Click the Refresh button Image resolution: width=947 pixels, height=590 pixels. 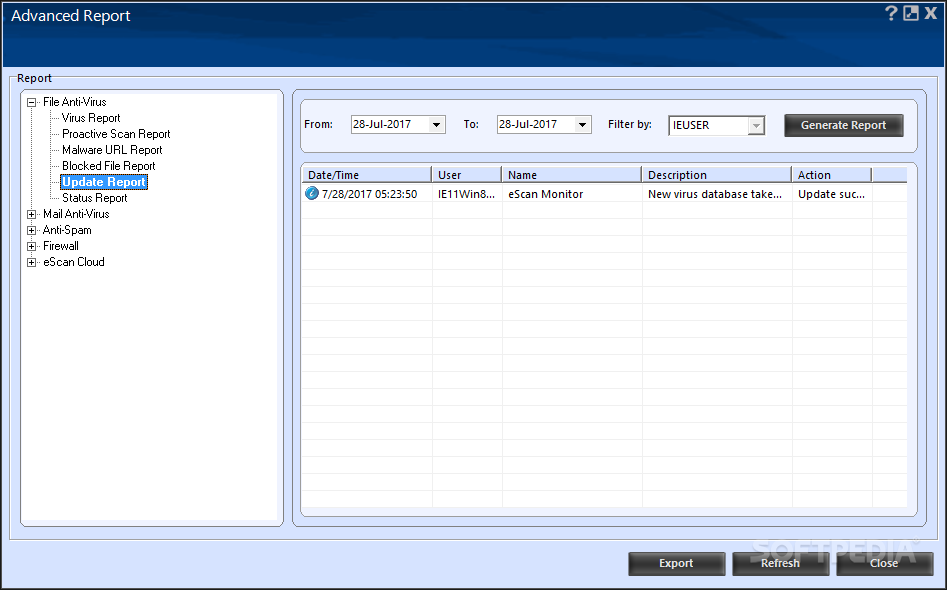pyautogui.click(x=780, y=563)
